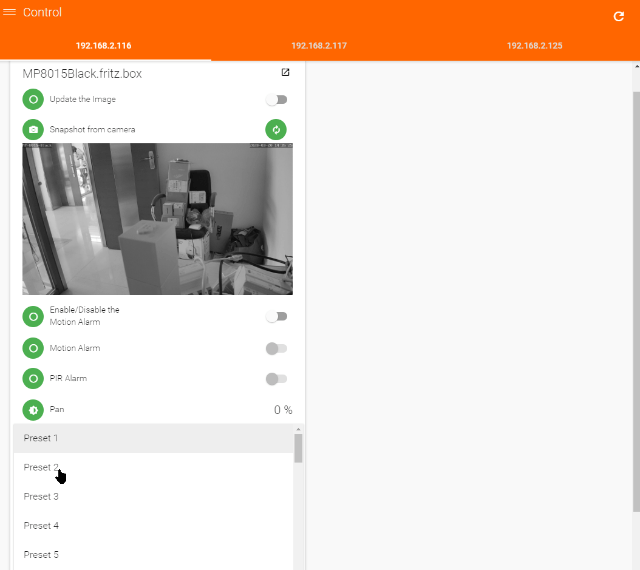The width and height of the screenshot is (640, 570).
Task: Click green refresh button for camera snapshot
Action: [276, 129]
